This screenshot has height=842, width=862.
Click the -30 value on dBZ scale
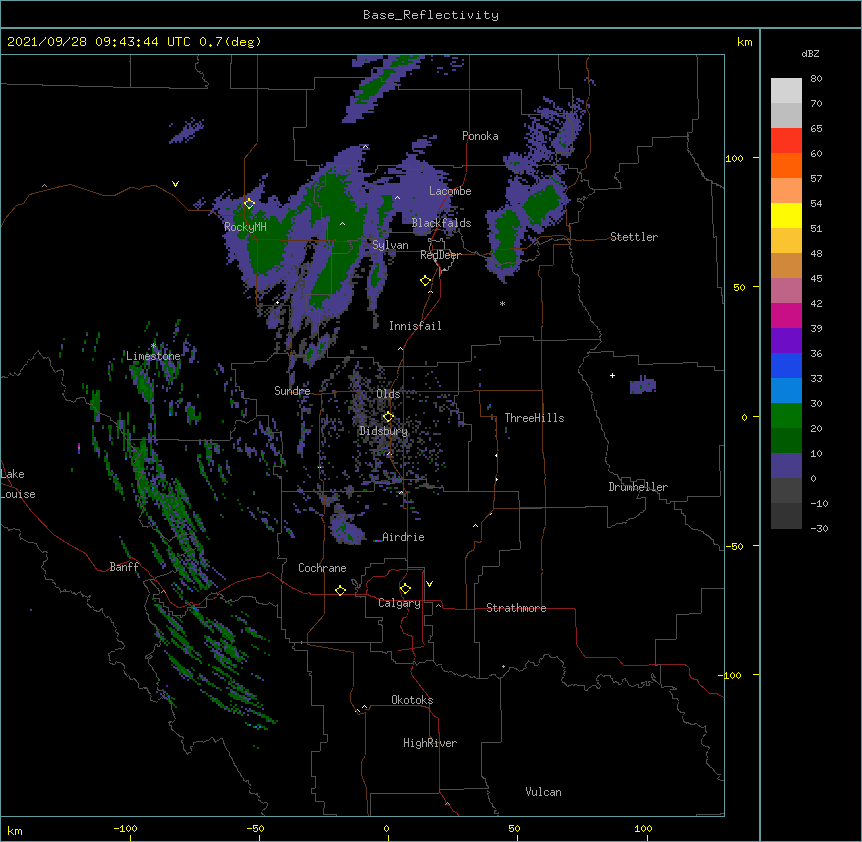819,529
